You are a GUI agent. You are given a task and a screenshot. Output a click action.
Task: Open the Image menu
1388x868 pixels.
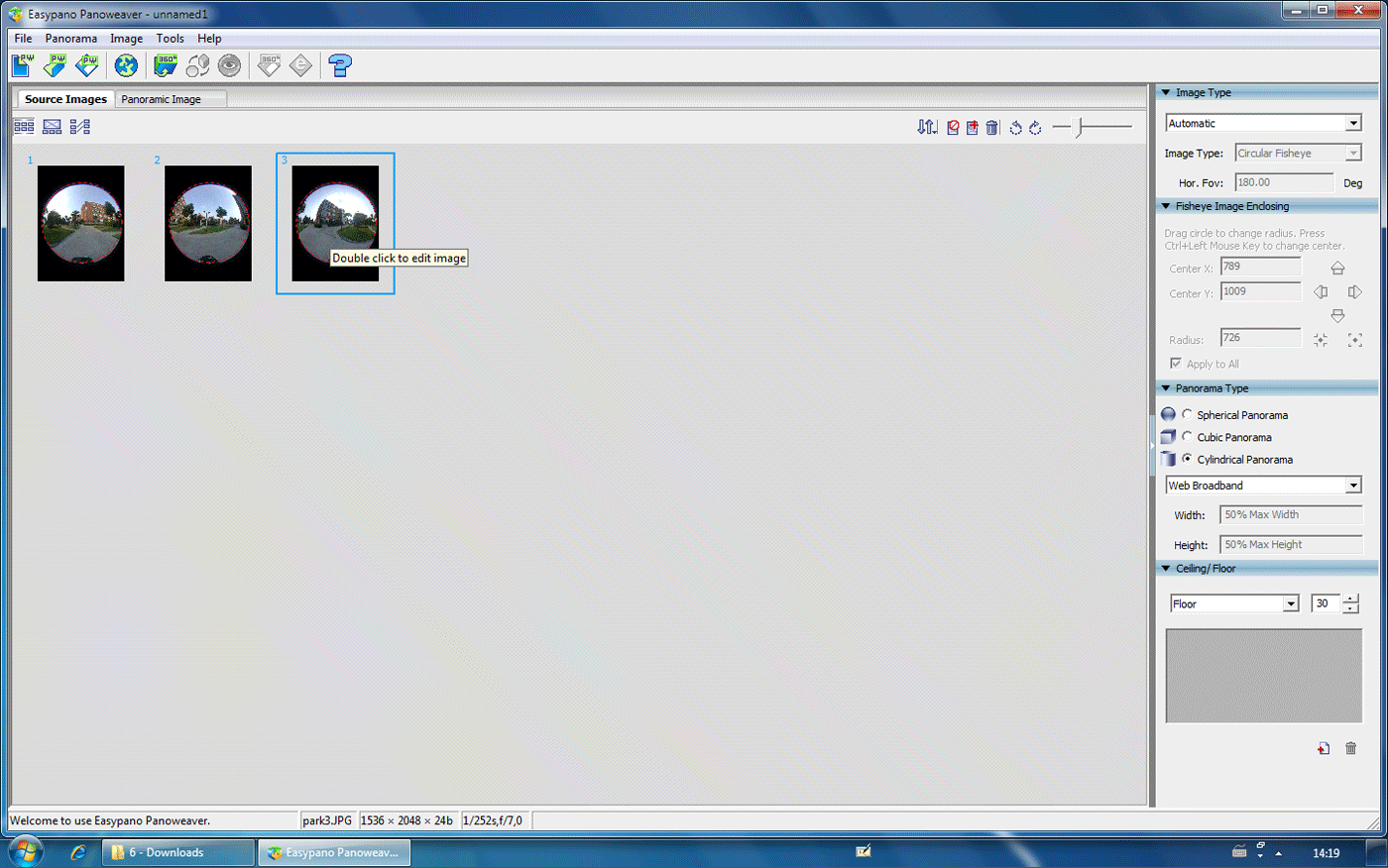127,39
